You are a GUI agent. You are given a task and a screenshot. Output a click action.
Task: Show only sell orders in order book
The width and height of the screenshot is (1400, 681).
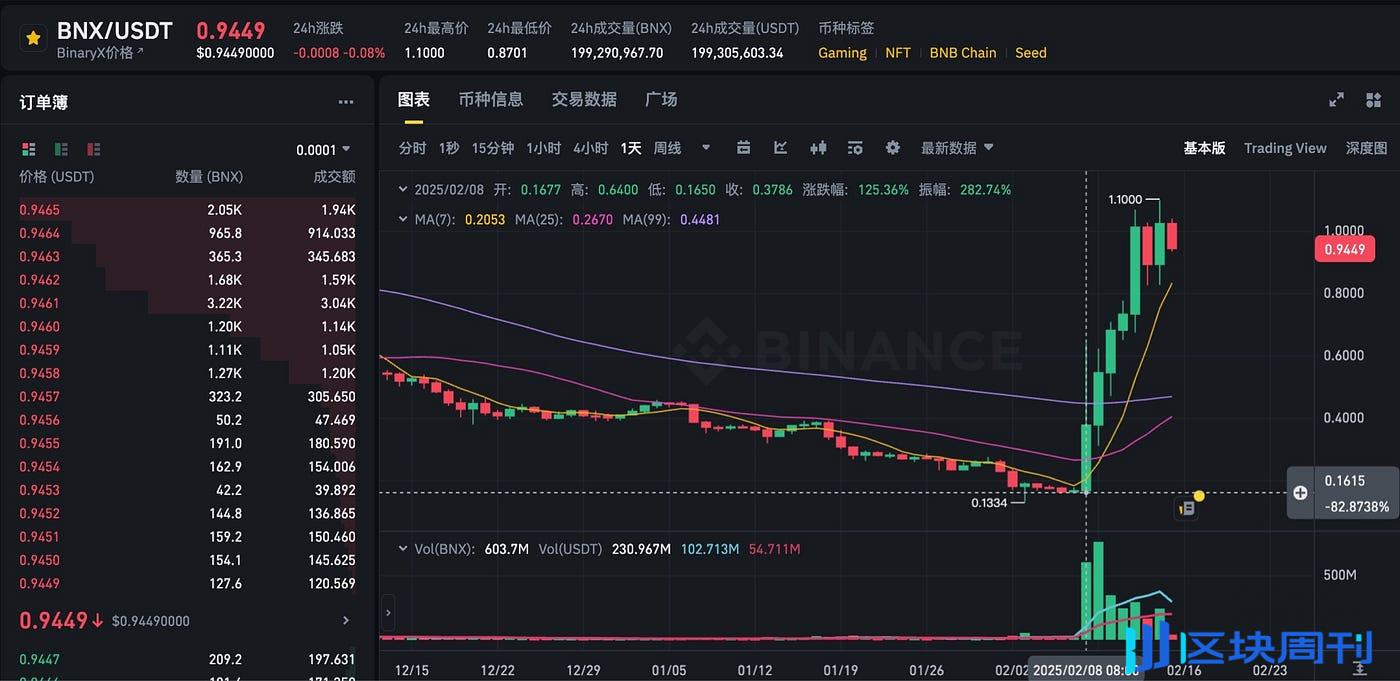(94, 149)
